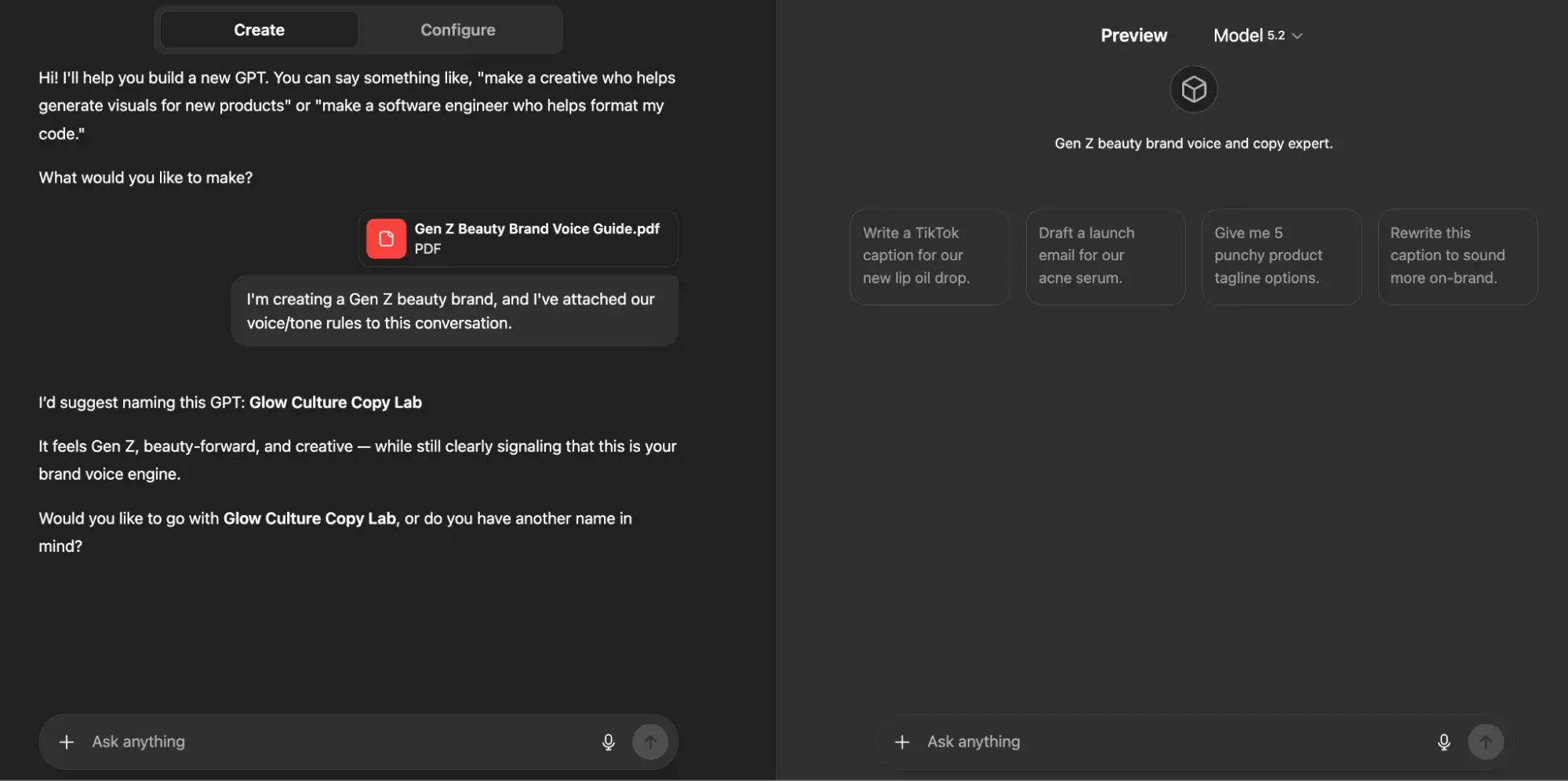Activate the microphone in the Create panel
Viewport: 1568px width, 781px height.
click(x=608, y=741)
